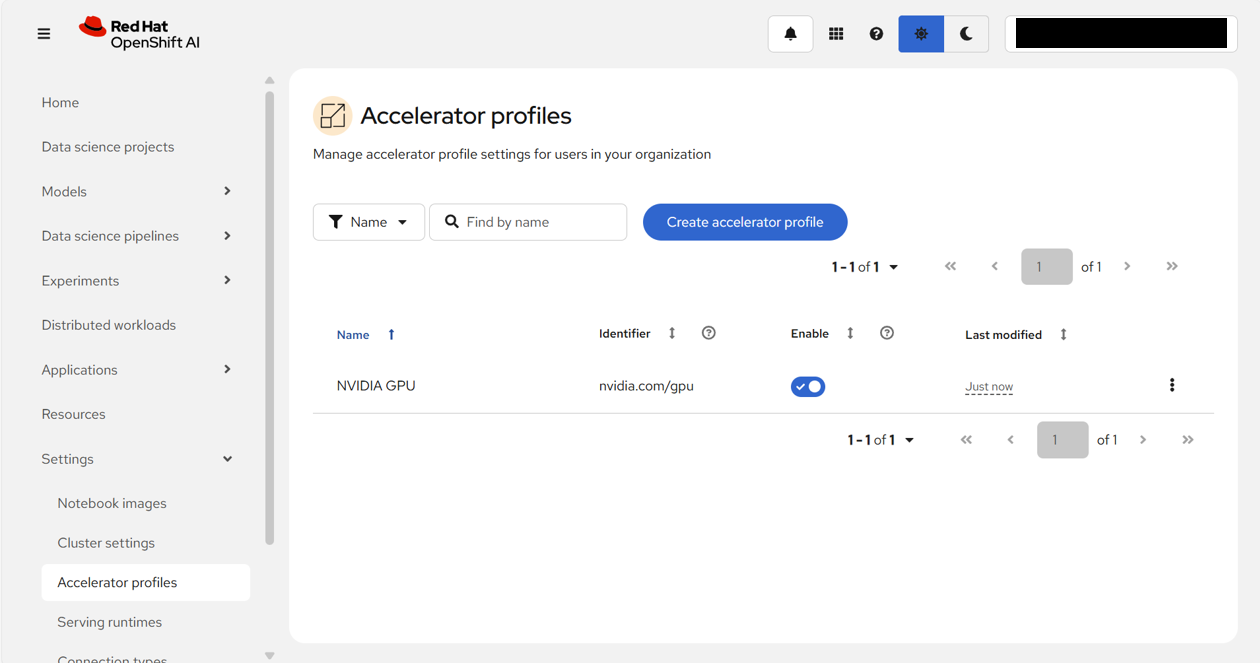Go to Cluster settings page
Image resolution: width=1260 pixels, height=663 pixels.
[106, 543]
